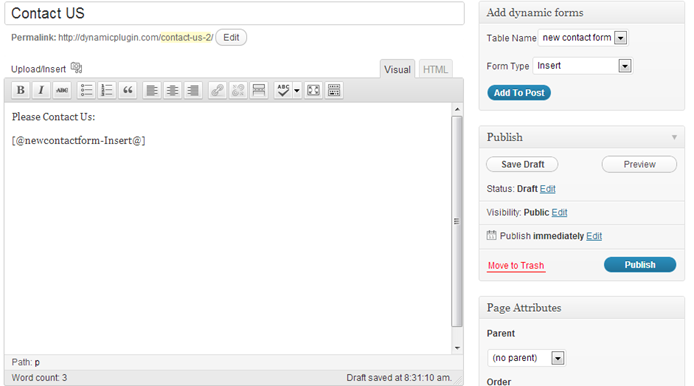The height and width of the screenshot is (386, 694).
Task: Edit the permalink with Edit button
Action: point(231,38)
